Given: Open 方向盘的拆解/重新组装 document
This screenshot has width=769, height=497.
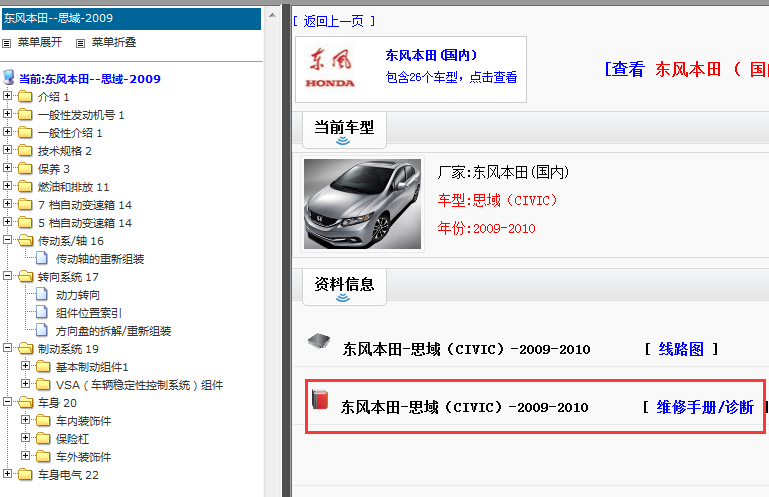Looking at the screenshot, I should 113,331.
